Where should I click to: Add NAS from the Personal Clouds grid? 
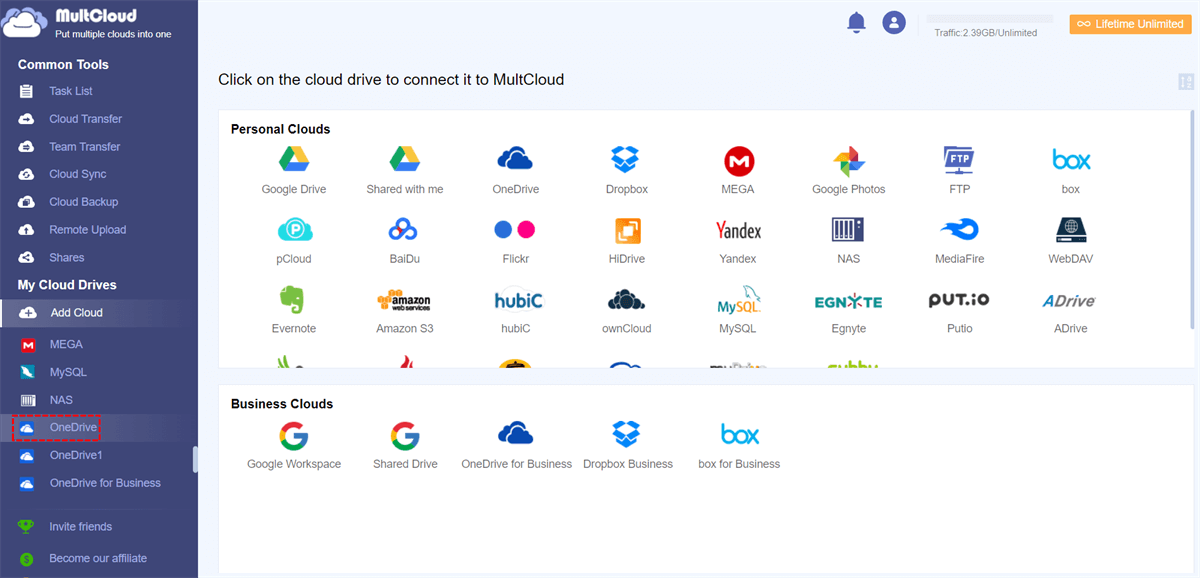[848, 230]
